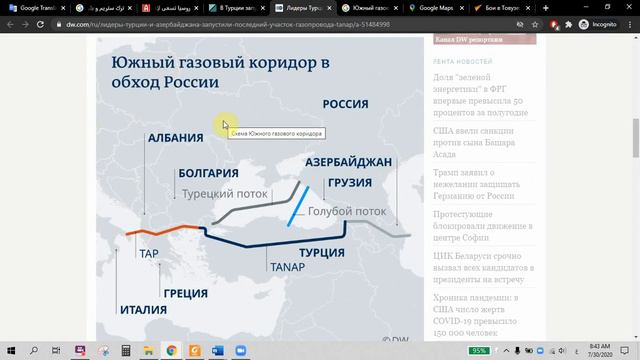Open a new tab with the plus button

tap(546, 8)
